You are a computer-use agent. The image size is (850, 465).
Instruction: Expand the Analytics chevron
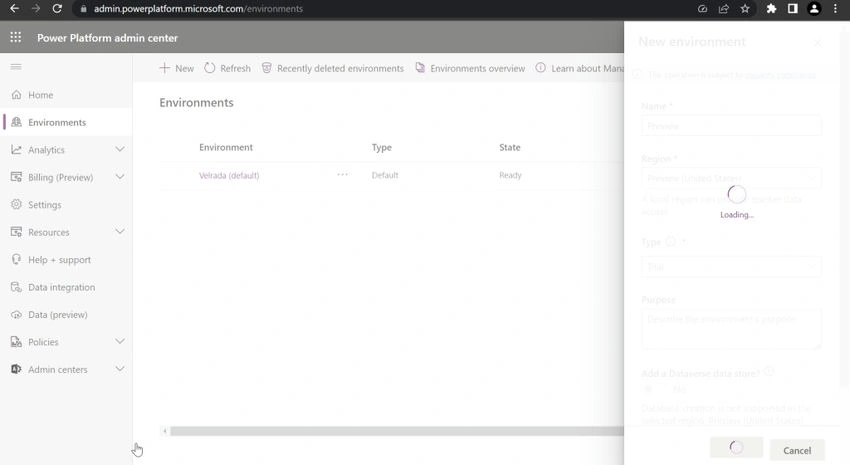120,150
